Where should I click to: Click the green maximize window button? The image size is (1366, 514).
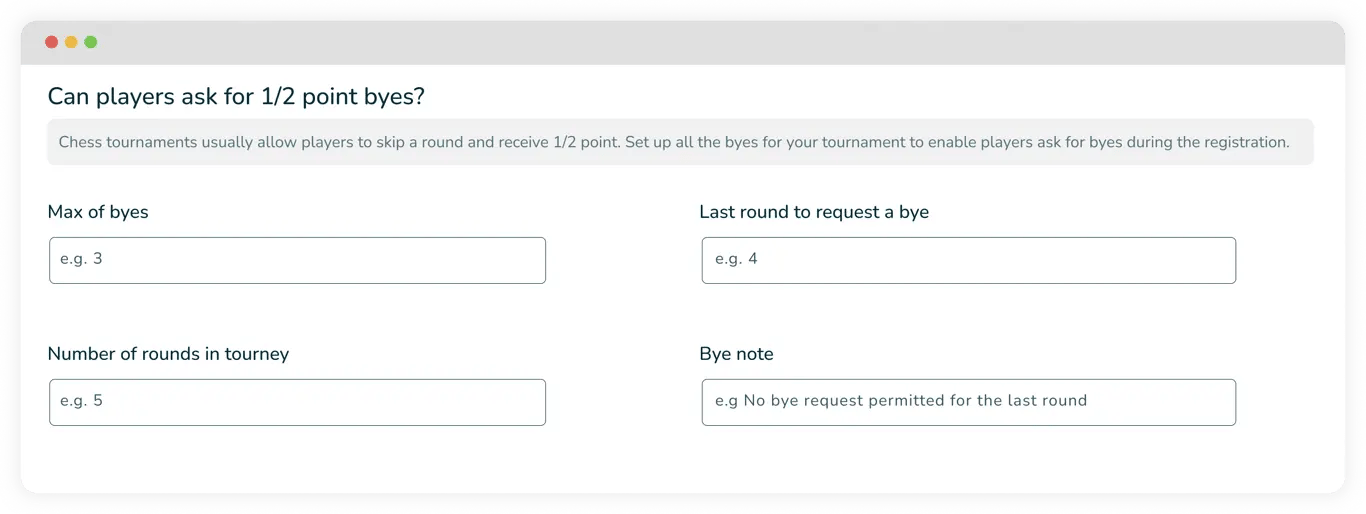(x=91, y=42)
